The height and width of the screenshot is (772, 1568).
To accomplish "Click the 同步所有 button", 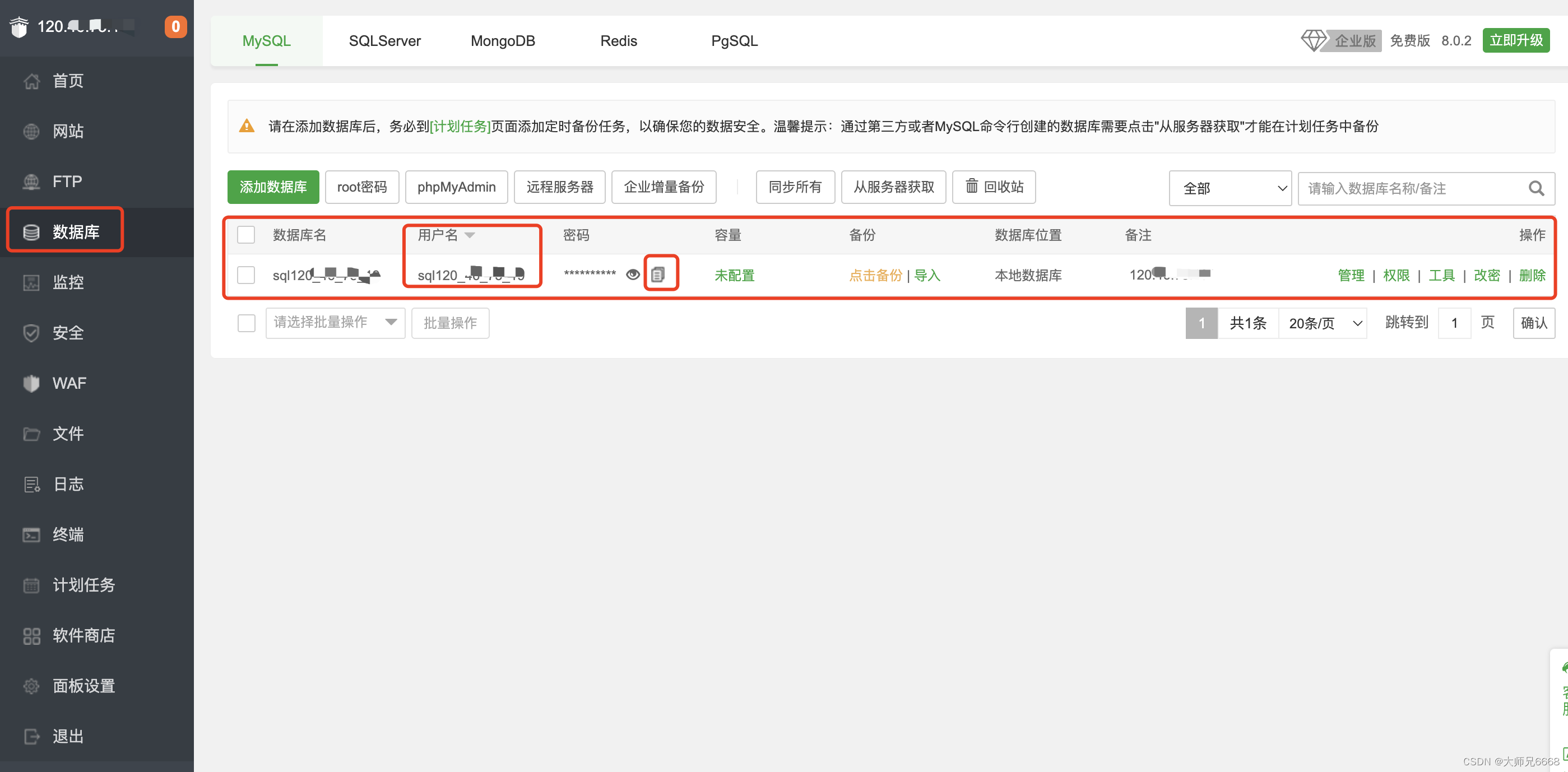I will (x=796, y=187).
